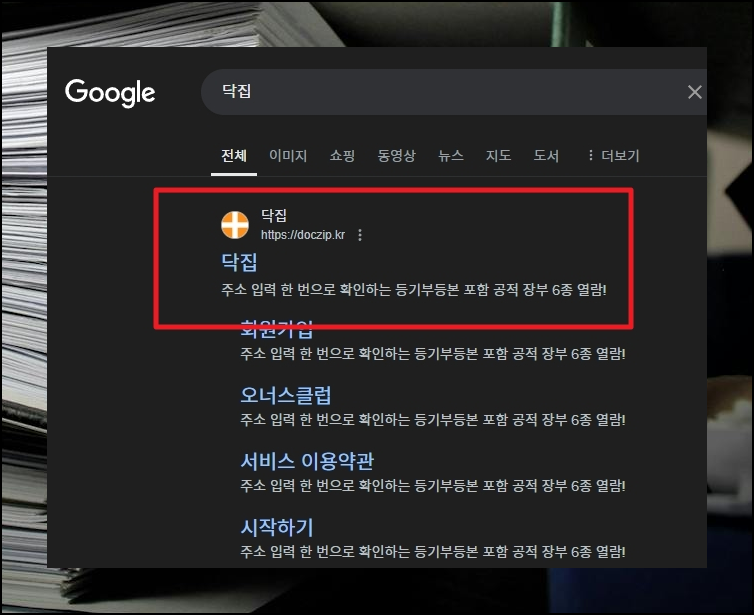Open the 오너스클럽 sitelink
Viewport: 754px width, 615px height.
pyautogui.click(x=286, y=395)
